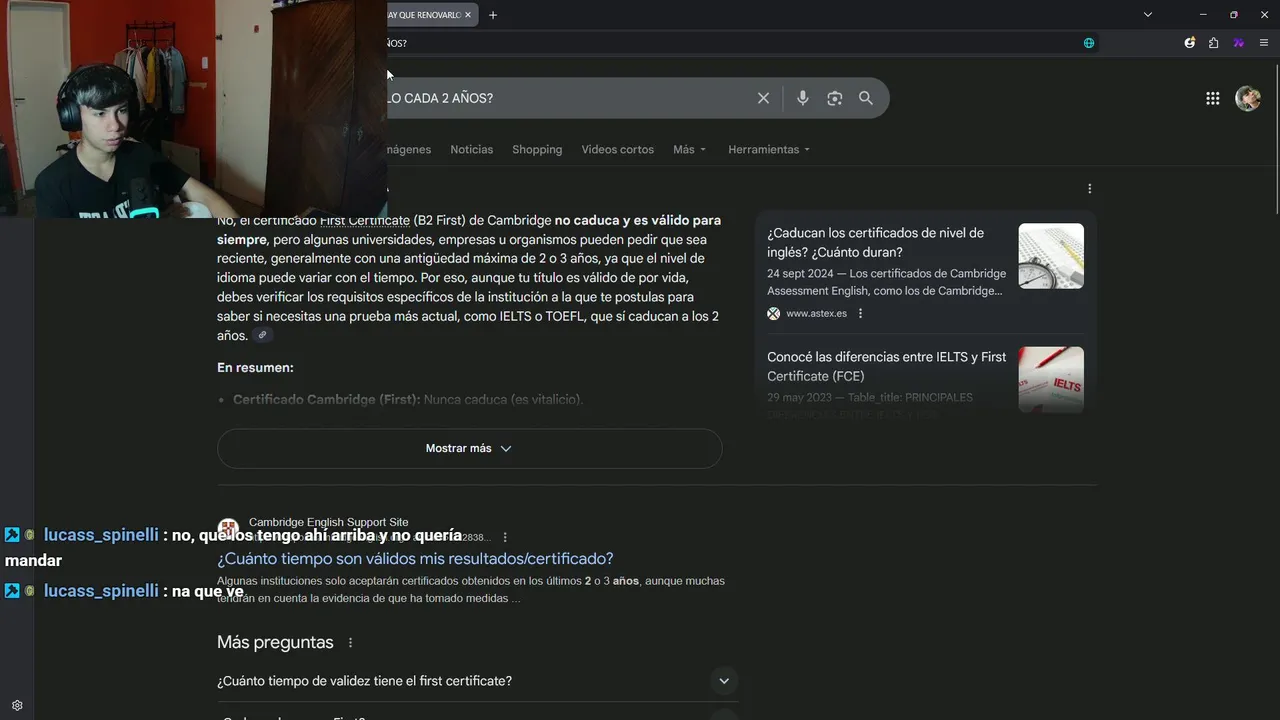Click the First Certificate underlined term
Viewport: 1280px width, 720px height.
point(365,220)
